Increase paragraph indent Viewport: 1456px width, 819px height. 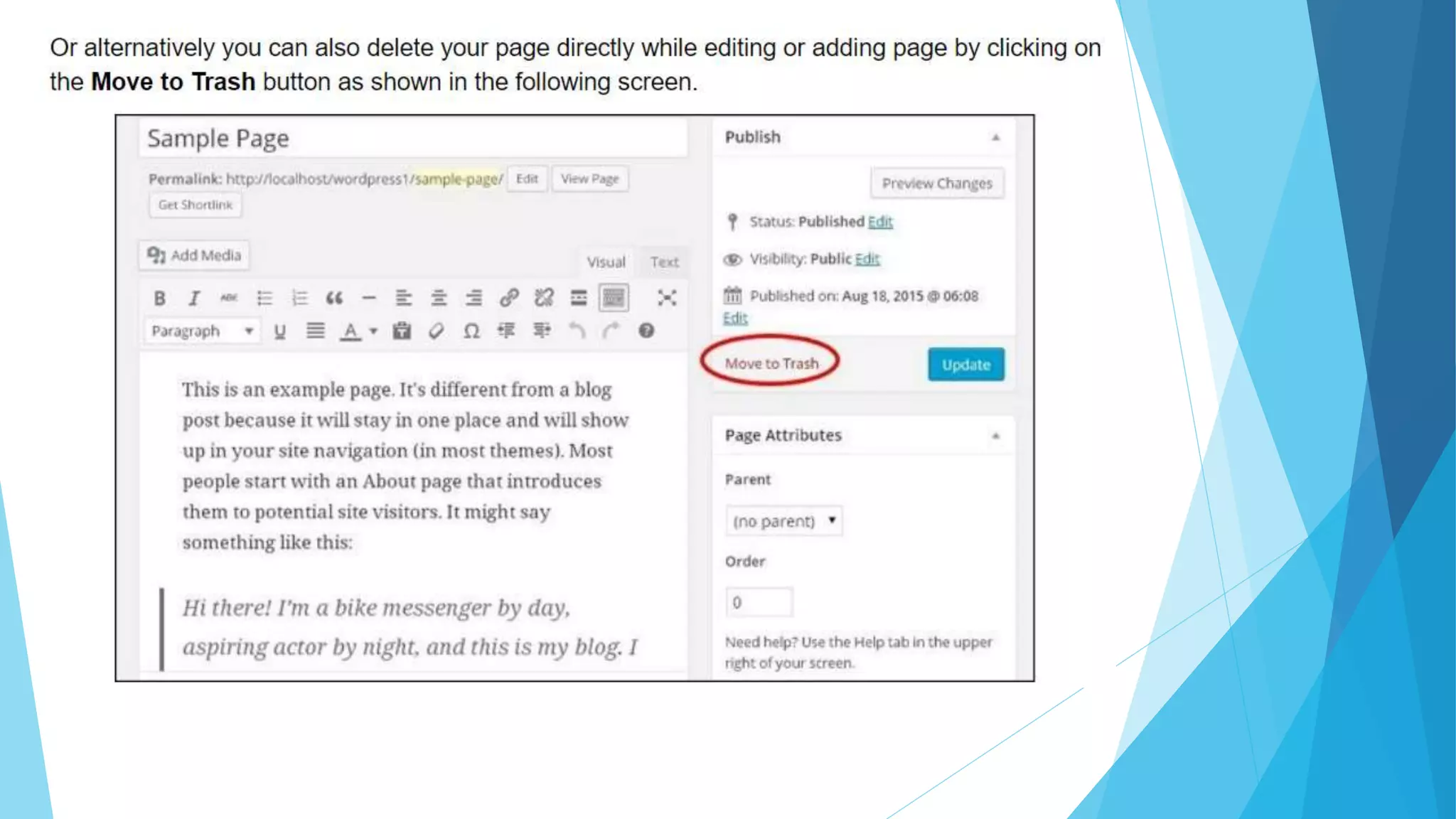pos(542,331)
